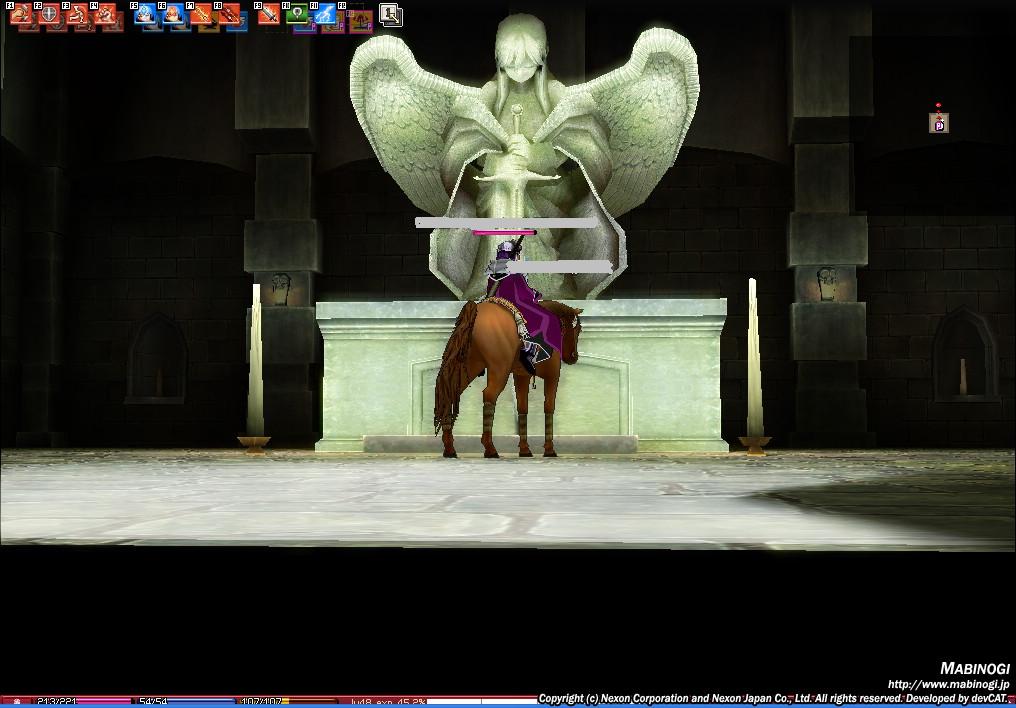
Task: Use the F8 red skill hotkey
Action: 229,13
